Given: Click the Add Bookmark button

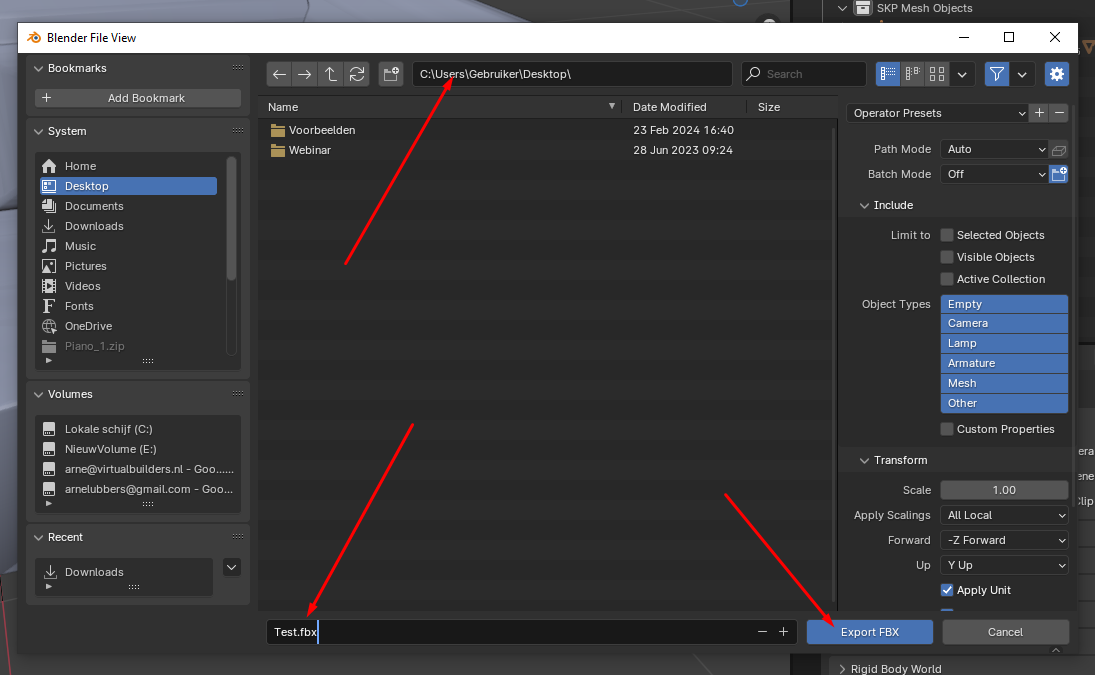Looking at the screenshot, I should [138, 98].
